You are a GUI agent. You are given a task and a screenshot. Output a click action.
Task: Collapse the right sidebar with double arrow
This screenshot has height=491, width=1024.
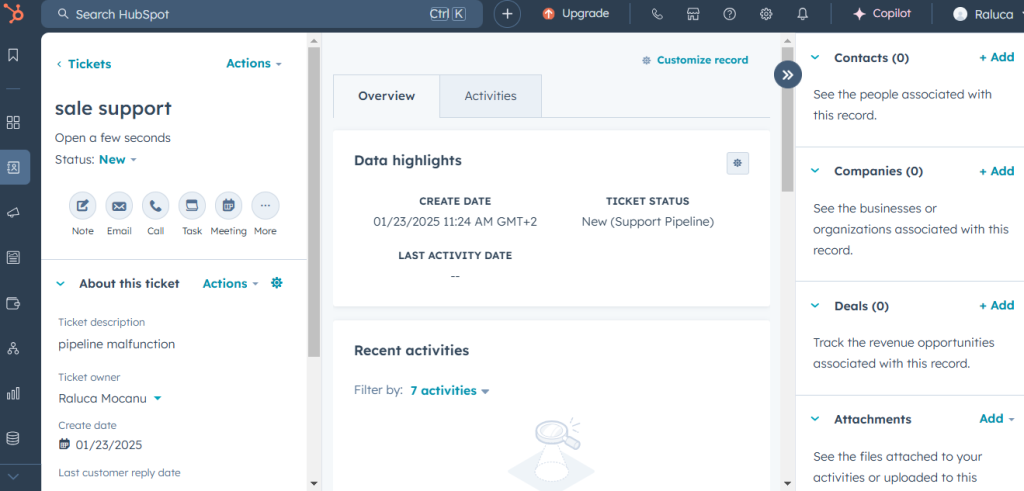tap(788, 74)
